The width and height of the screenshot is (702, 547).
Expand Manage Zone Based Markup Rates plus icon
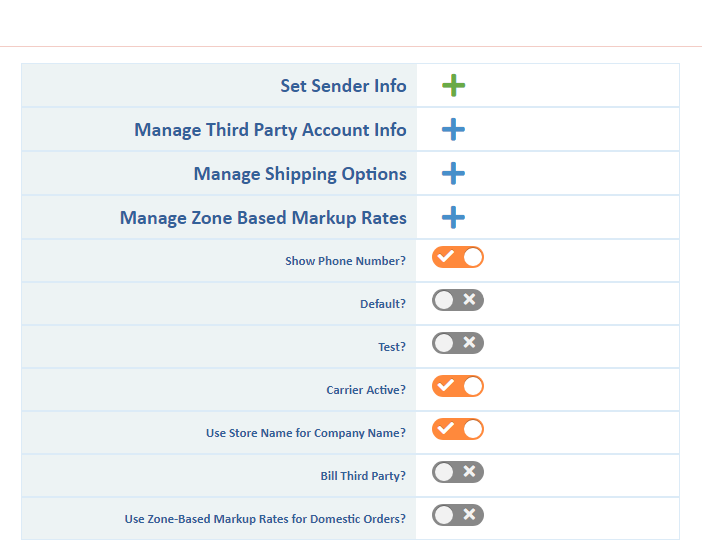[453, 217]
